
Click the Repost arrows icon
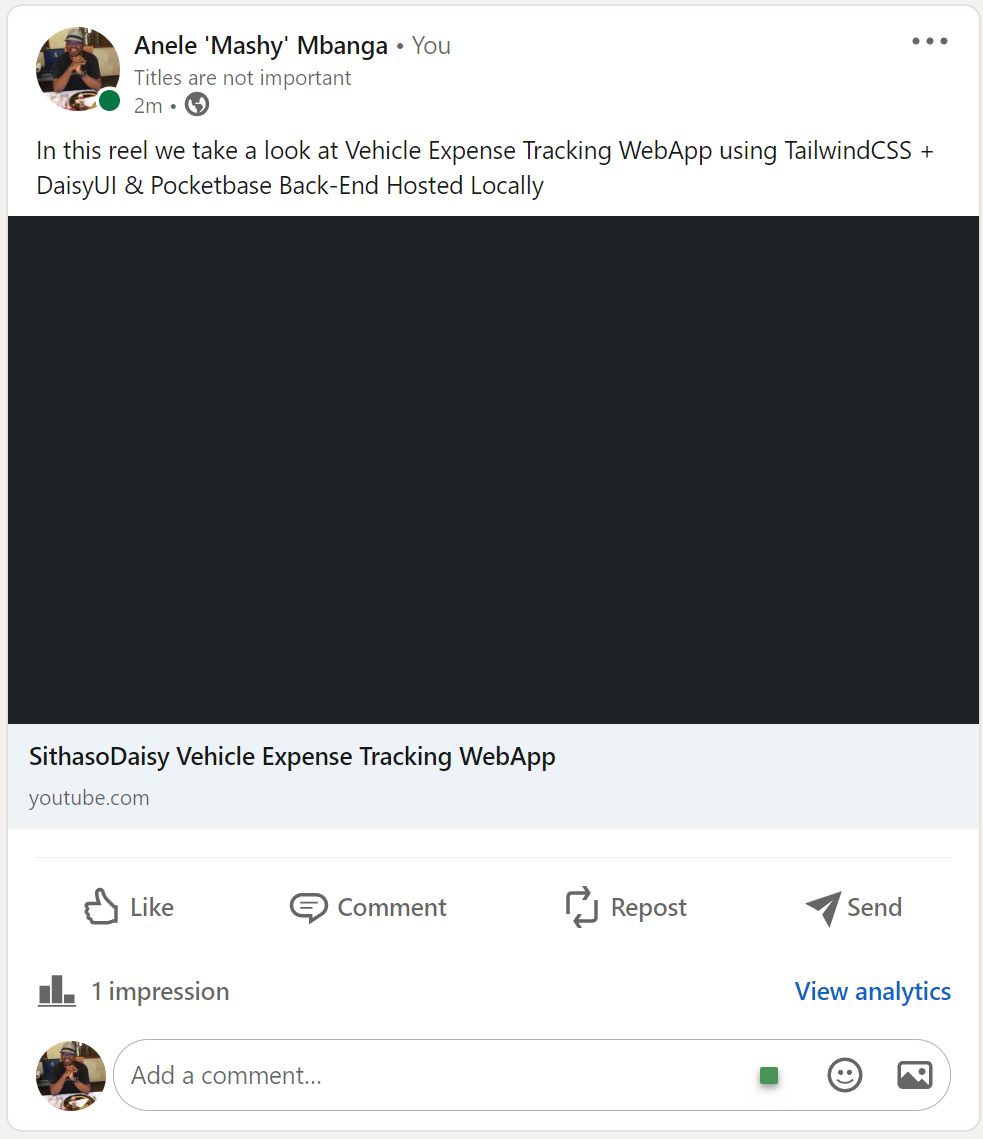(x=582, y=907)
